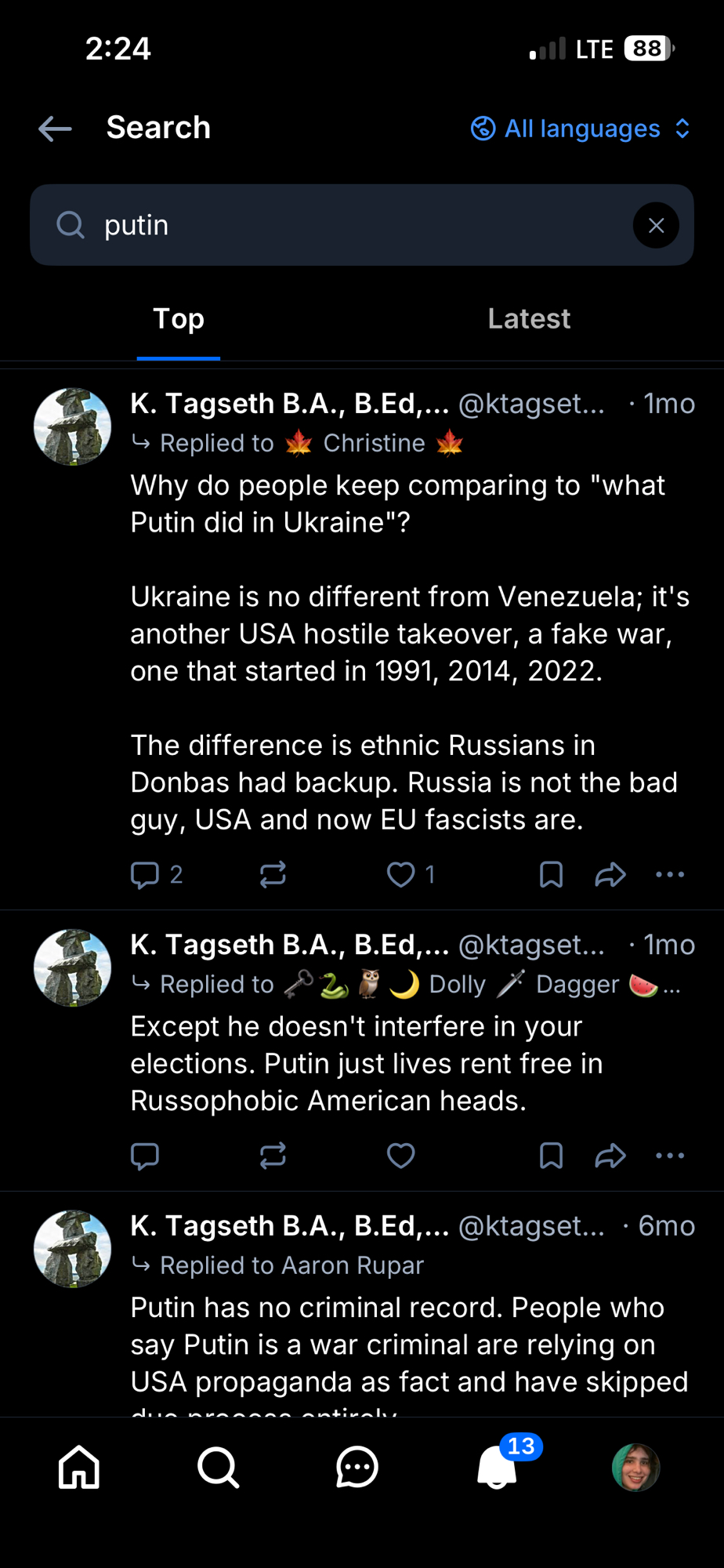Repost the Ukraine-Venezuela comparison post
The image size is (724, 1568).
tap(273, 874)
